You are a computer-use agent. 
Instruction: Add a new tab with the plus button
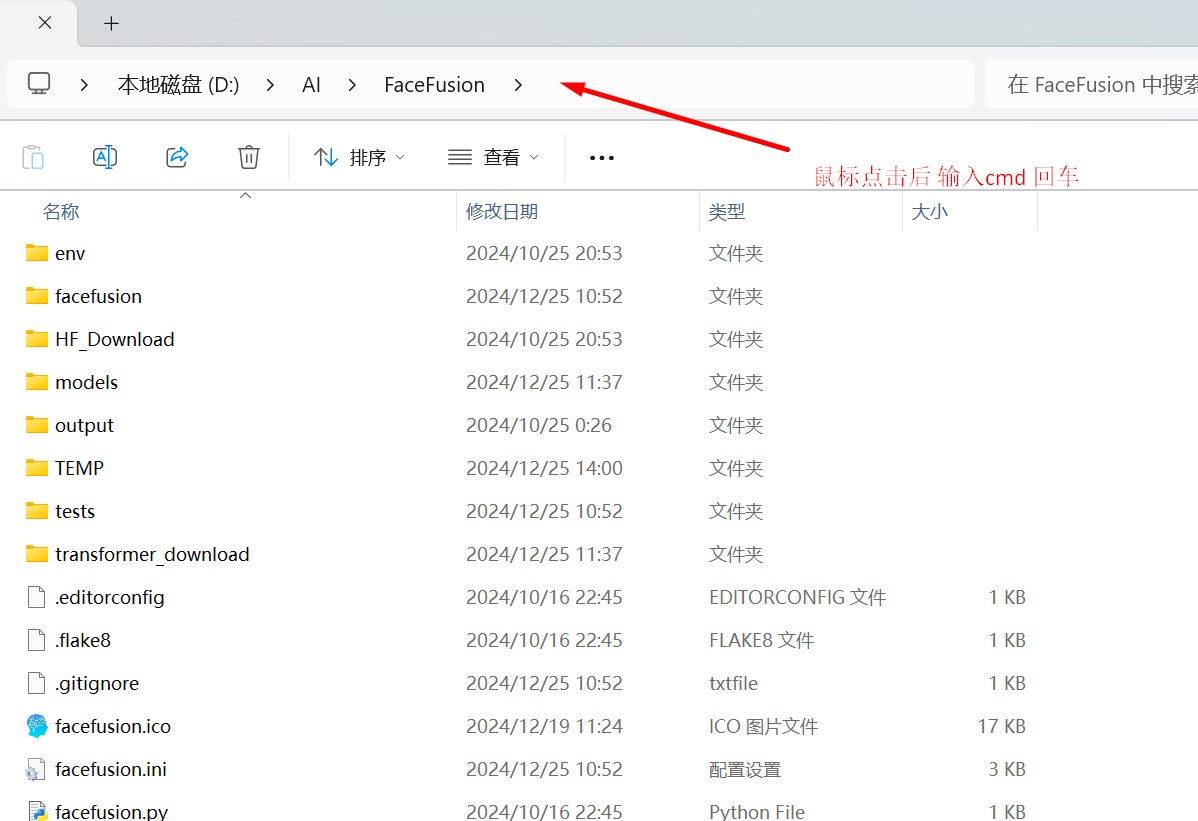pos(112,24)
